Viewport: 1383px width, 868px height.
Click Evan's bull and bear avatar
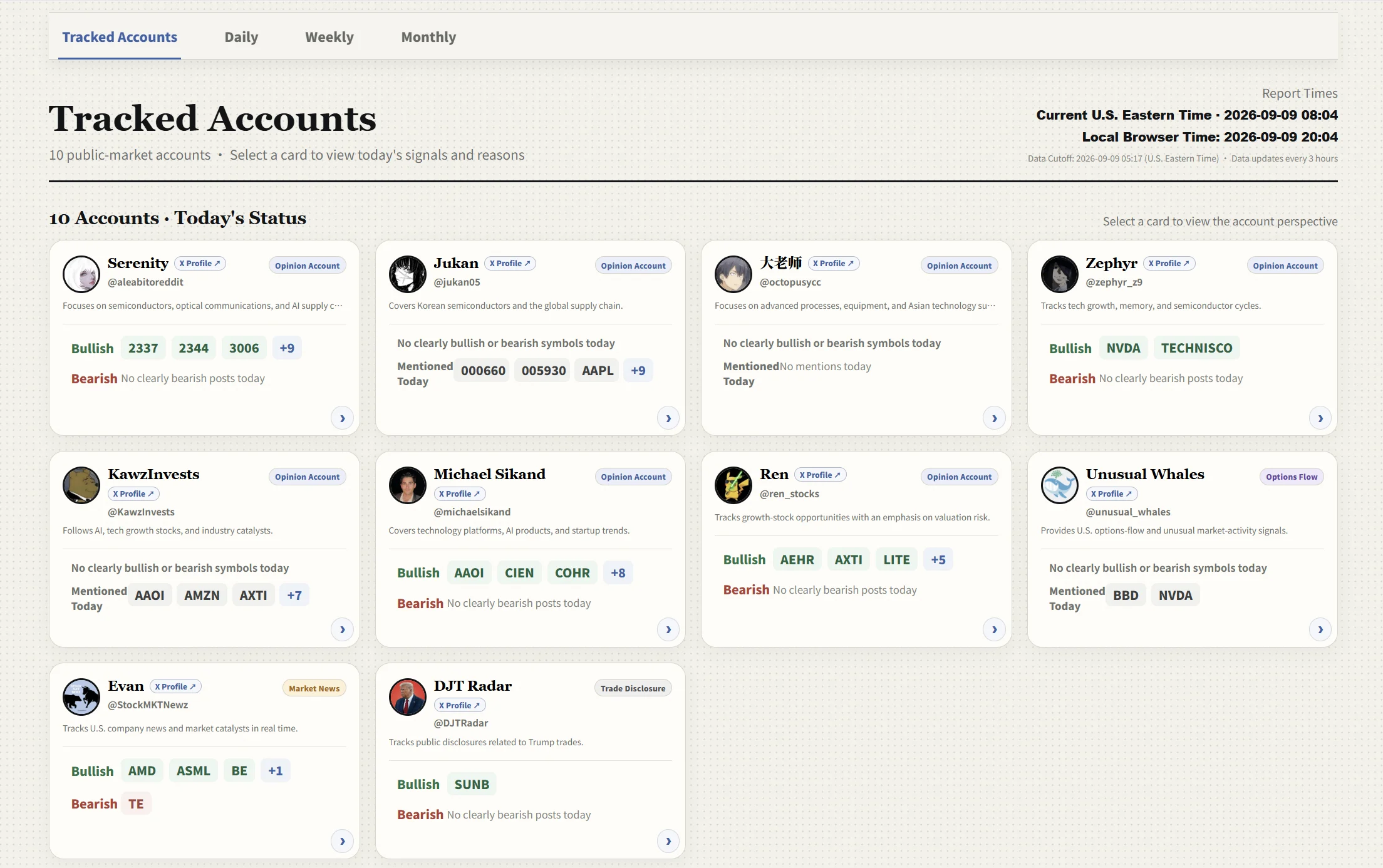81,696
